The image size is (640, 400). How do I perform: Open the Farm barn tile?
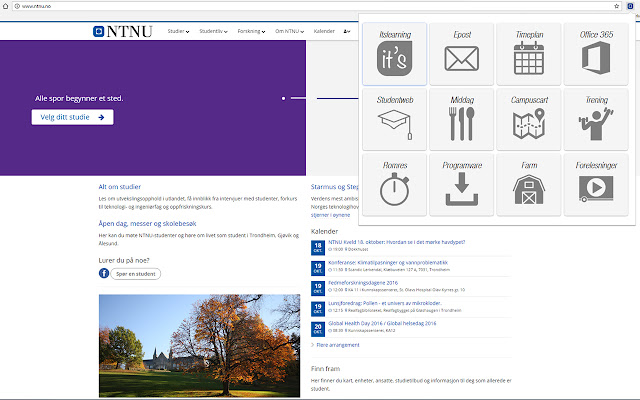[529, 184]
